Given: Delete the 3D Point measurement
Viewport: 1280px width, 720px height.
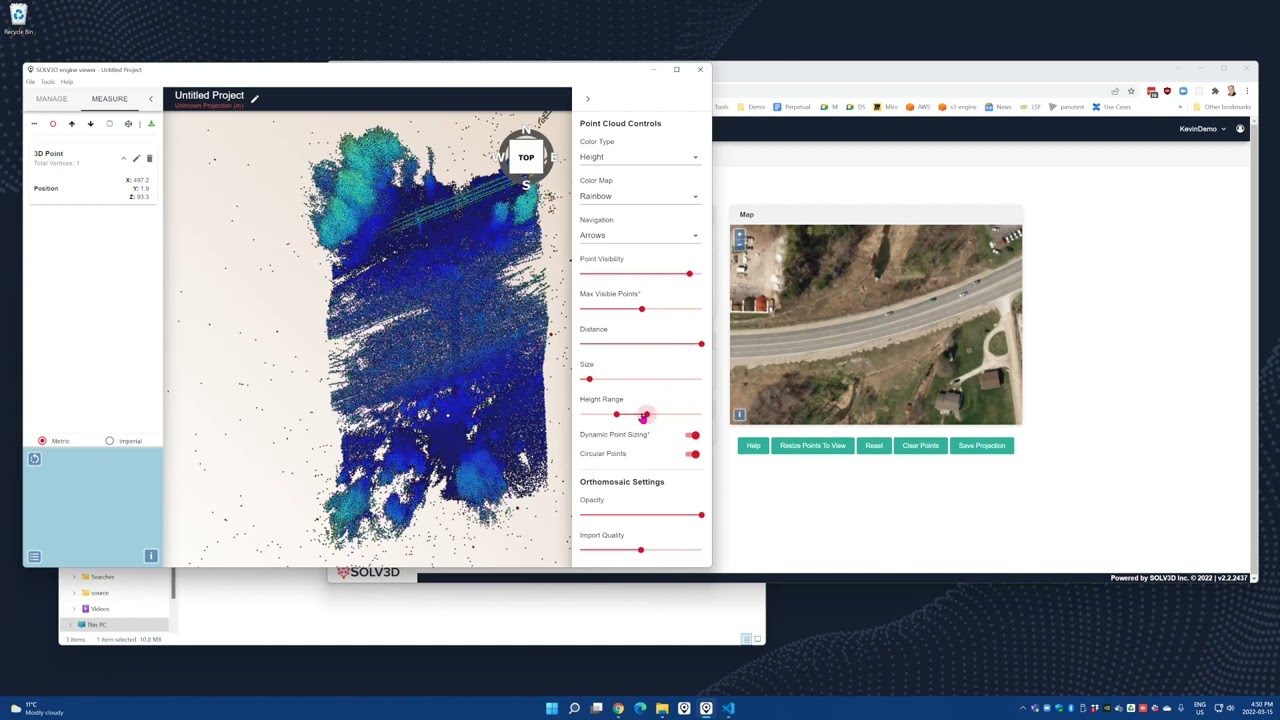Looking at the screenshot, I should tap(149, 158).
